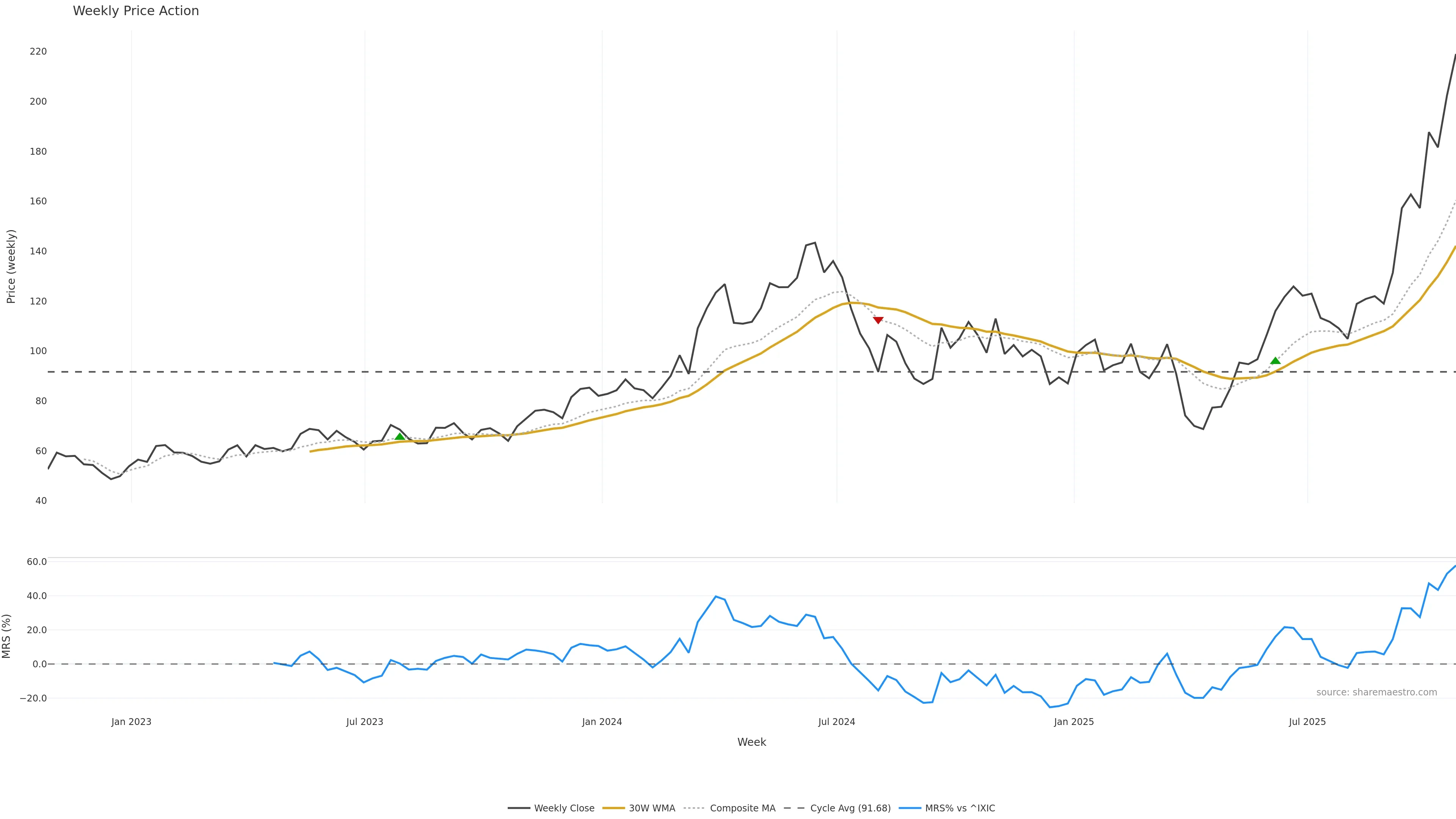Click the Weekly Close legend line swatch
This screenshot has width=1456, height=819.
tap(518, 808)
